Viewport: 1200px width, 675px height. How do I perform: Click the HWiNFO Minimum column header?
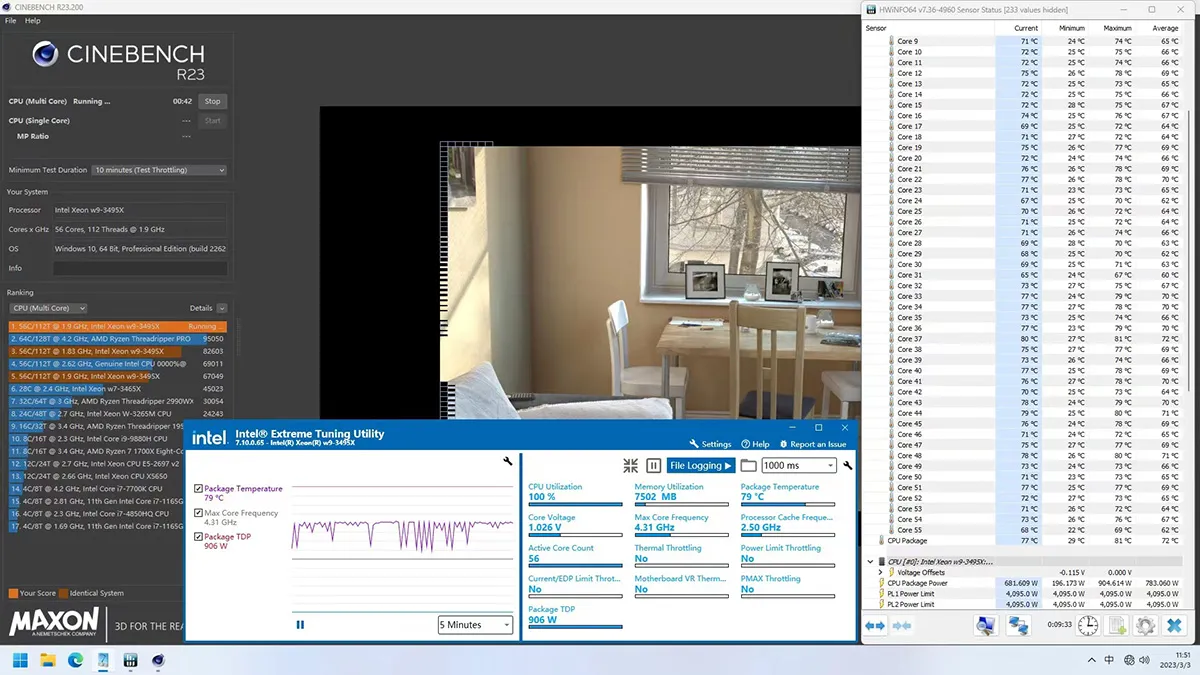[x=1071, y=28]
